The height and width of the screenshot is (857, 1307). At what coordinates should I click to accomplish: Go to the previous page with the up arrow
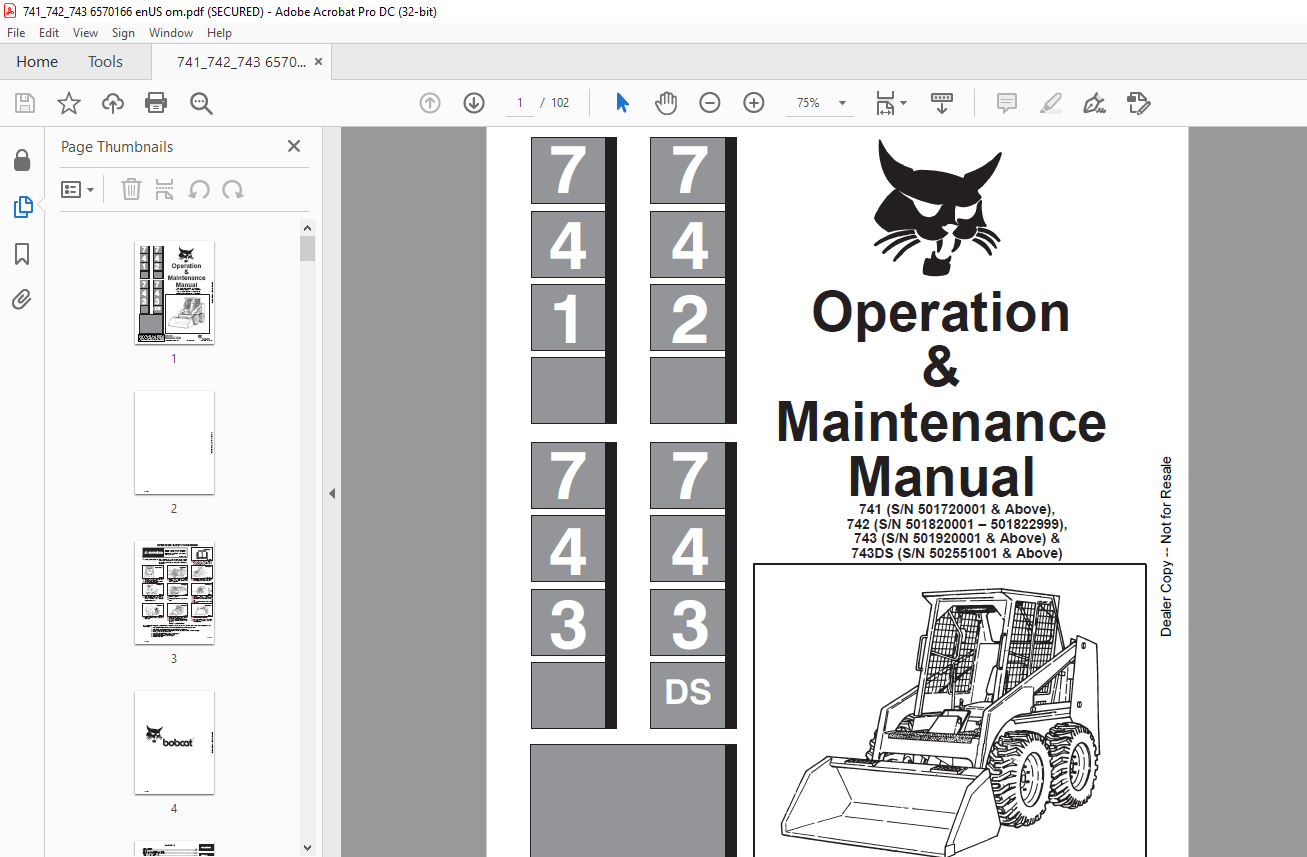point(430,103)
